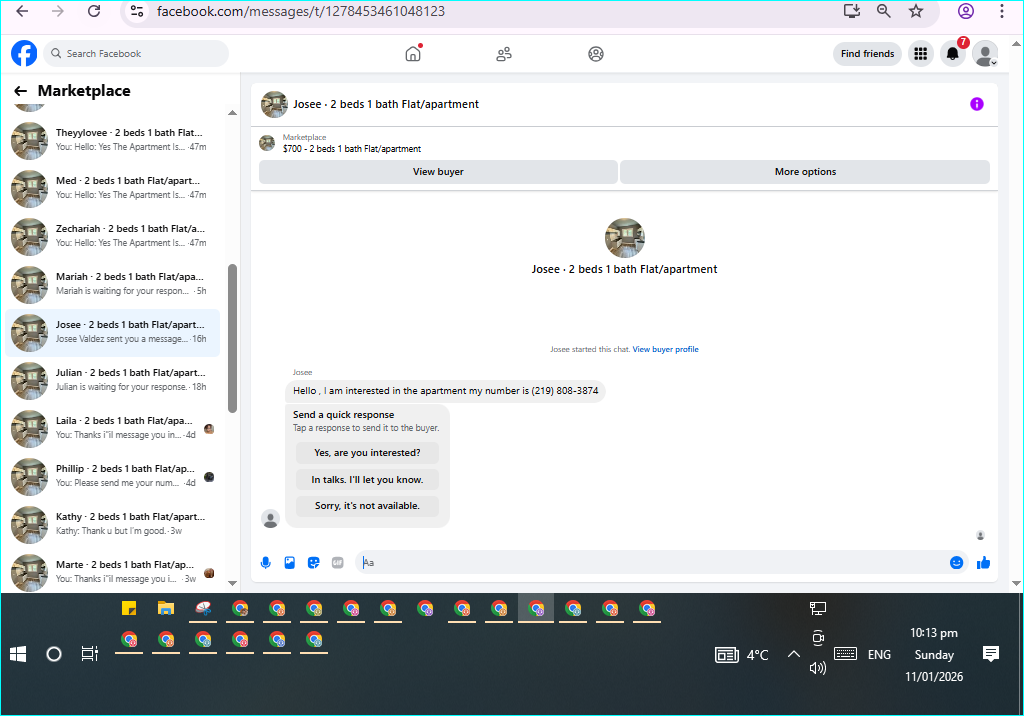This screenshot has width=1024, height=716.
Task: Open the clock showing 10:13 pm
Action: point(934,633)
